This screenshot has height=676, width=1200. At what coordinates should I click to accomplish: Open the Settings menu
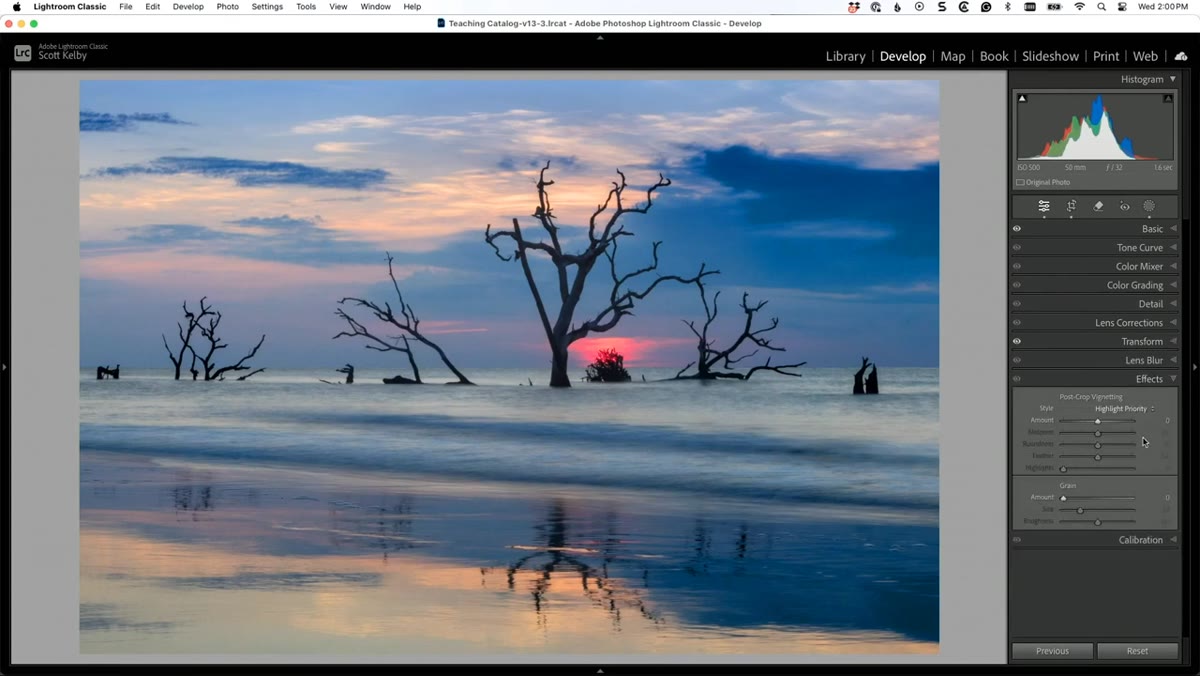267,7
